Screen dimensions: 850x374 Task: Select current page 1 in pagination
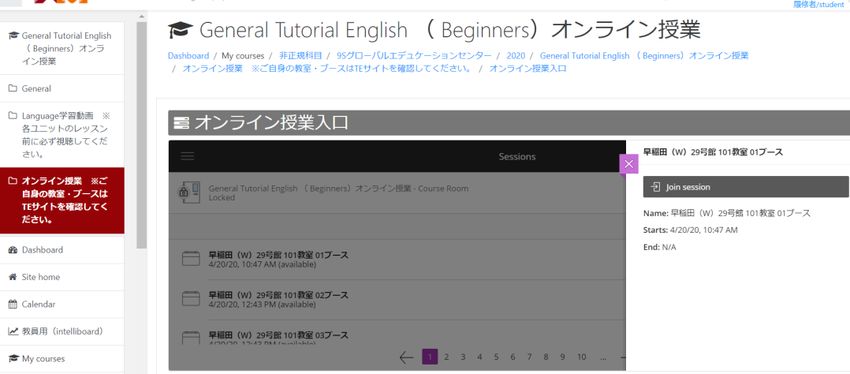[430, 357]
